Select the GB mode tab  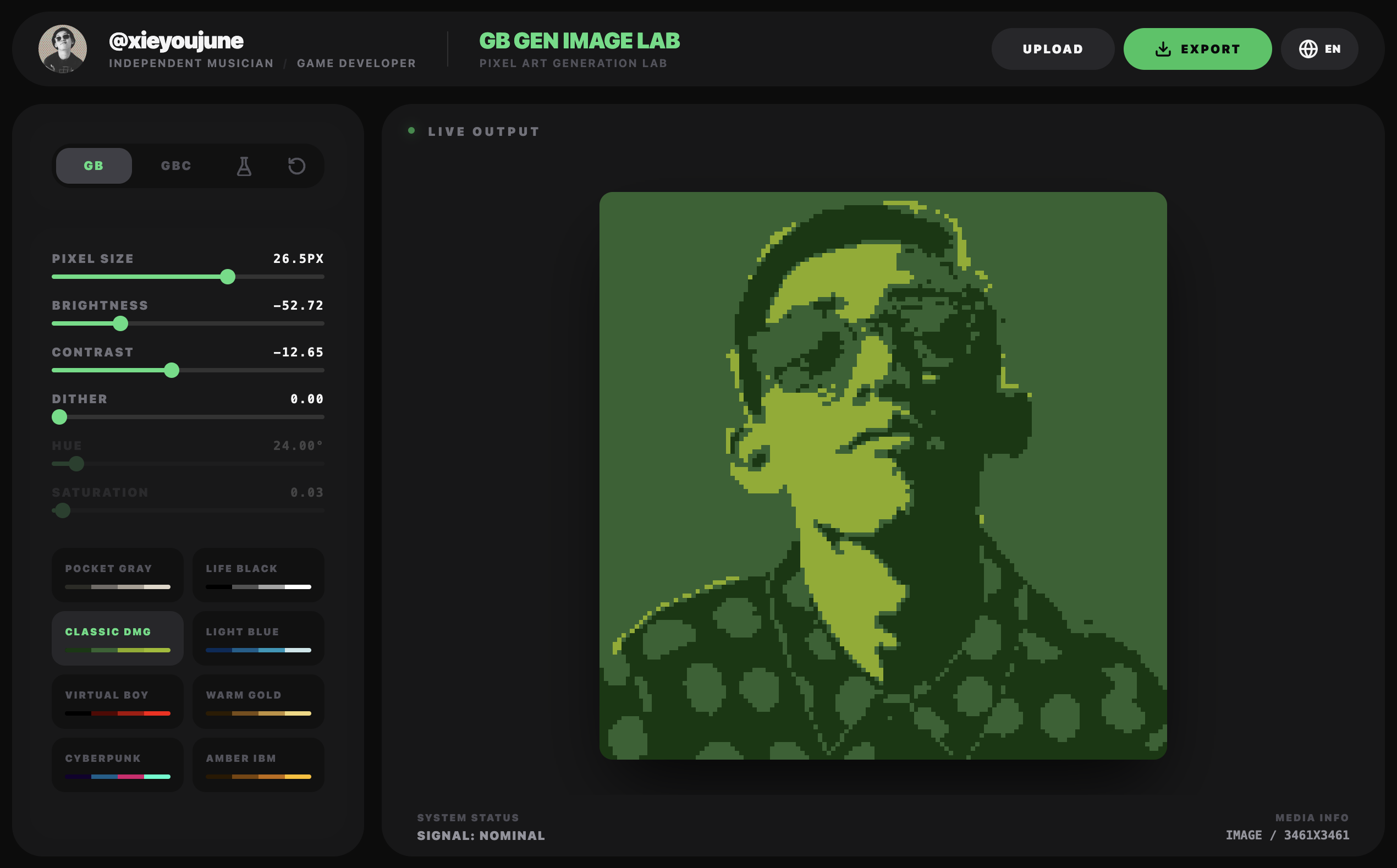tap(94, 166)
